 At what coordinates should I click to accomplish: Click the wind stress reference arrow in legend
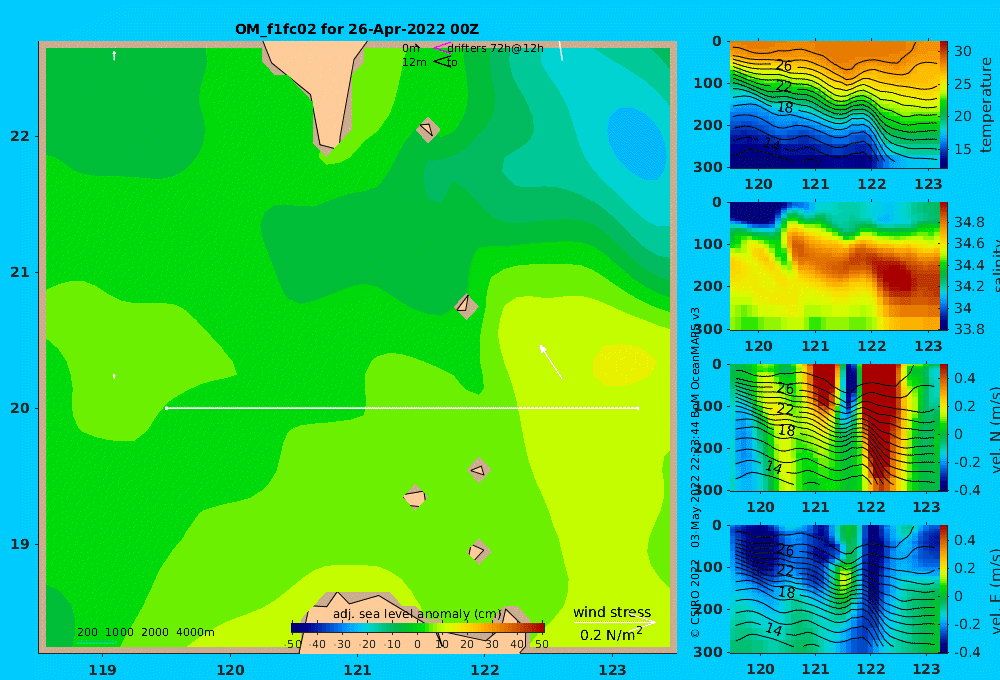[614, 622]
